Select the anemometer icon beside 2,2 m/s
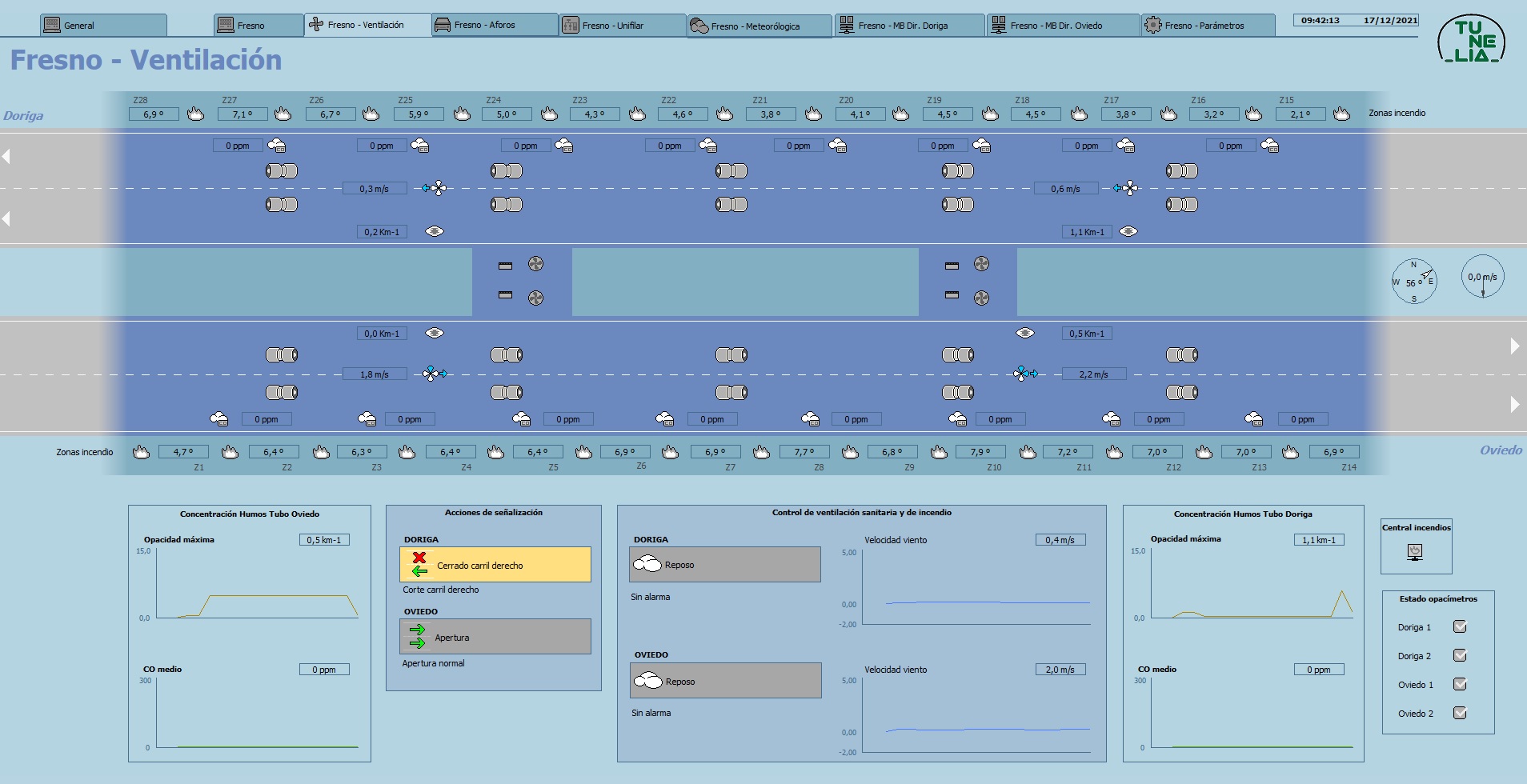 (1025, 374)
